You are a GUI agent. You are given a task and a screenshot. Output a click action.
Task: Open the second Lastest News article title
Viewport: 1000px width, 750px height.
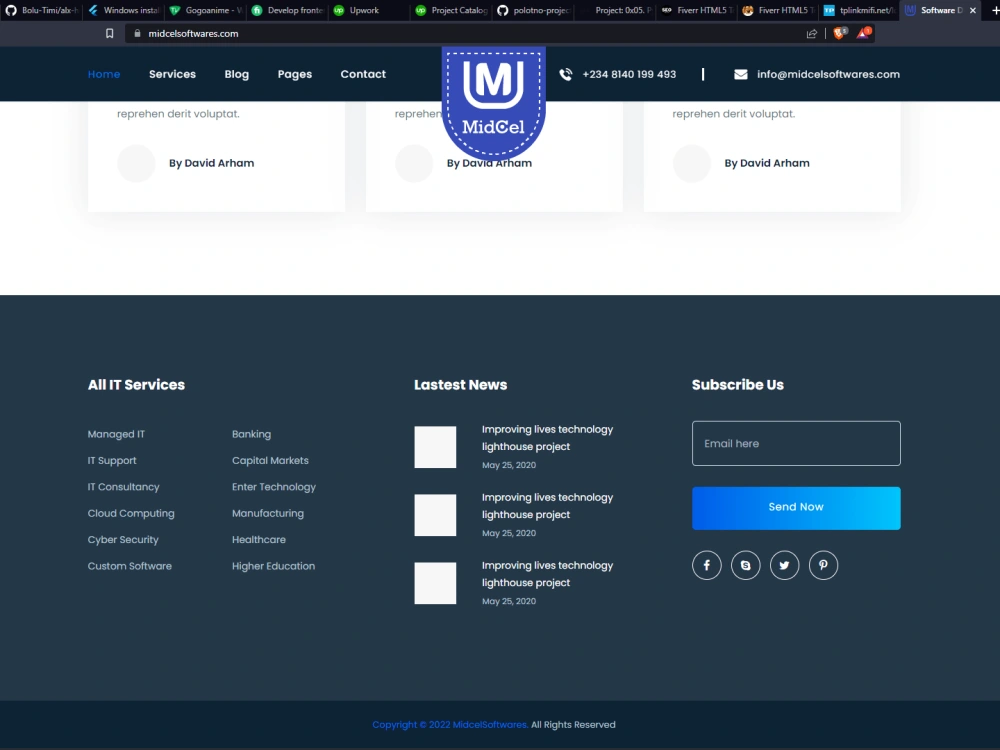tap(547, 506)
